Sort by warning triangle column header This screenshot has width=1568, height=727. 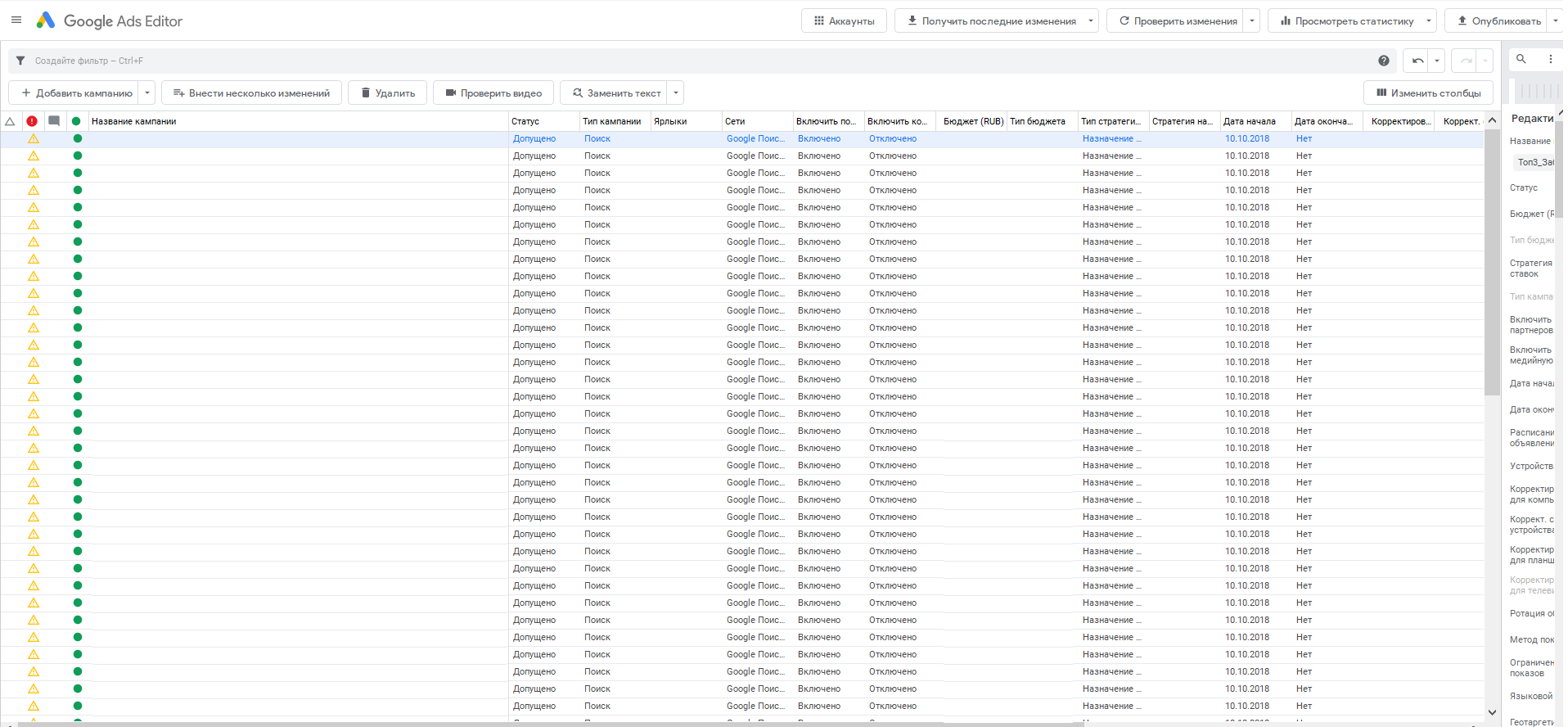(x=11, y=121)
